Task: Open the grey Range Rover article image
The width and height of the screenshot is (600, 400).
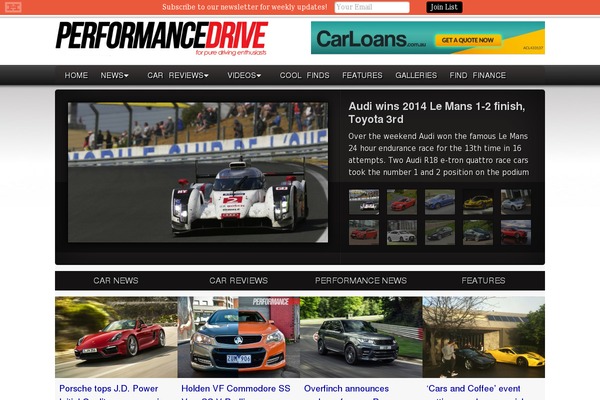Action: tap(361, 337)
